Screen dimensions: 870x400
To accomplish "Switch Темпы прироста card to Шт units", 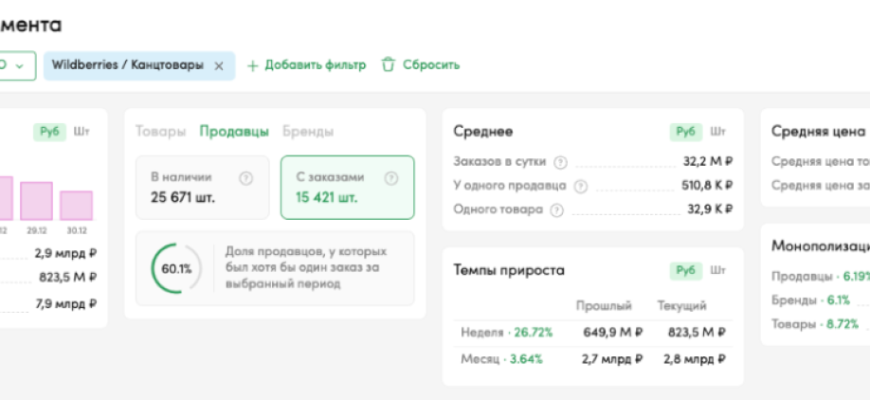I will pyautogui.click(x=718, y=270).
